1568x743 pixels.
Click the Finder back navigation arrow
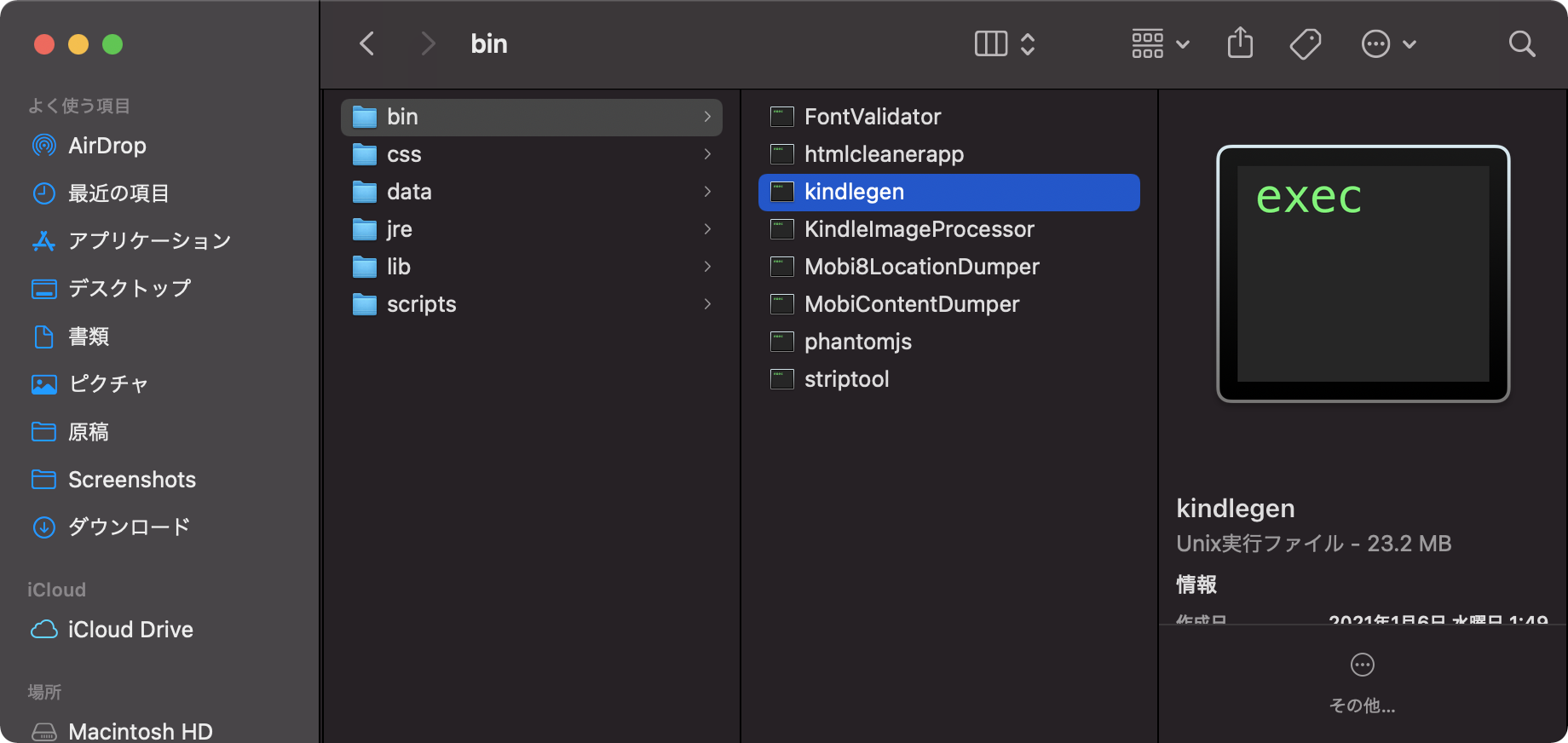tap(367, 43)
